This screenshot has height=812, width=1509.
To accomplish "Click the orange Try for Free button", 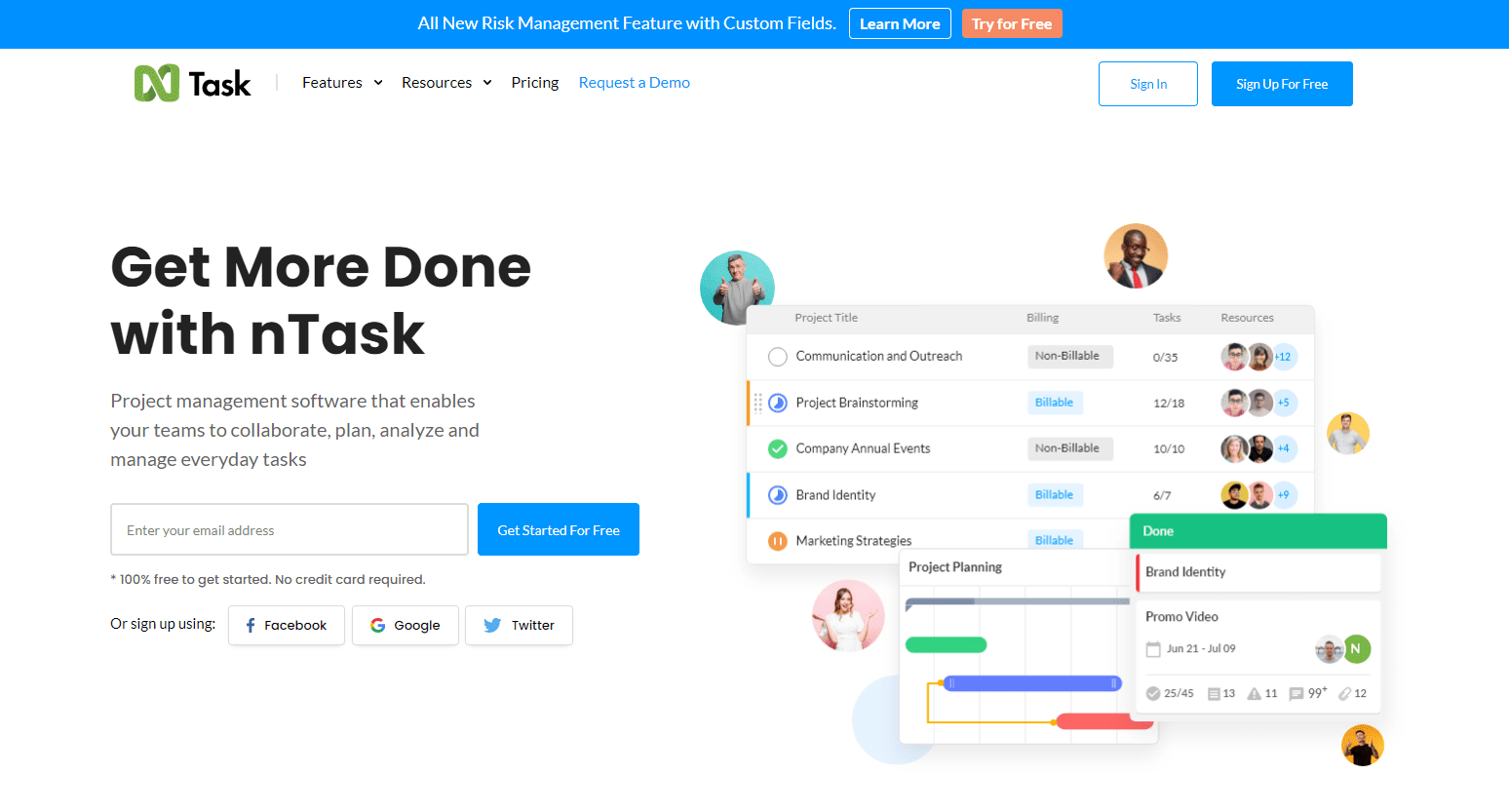I will click(x=1012, y=23).
